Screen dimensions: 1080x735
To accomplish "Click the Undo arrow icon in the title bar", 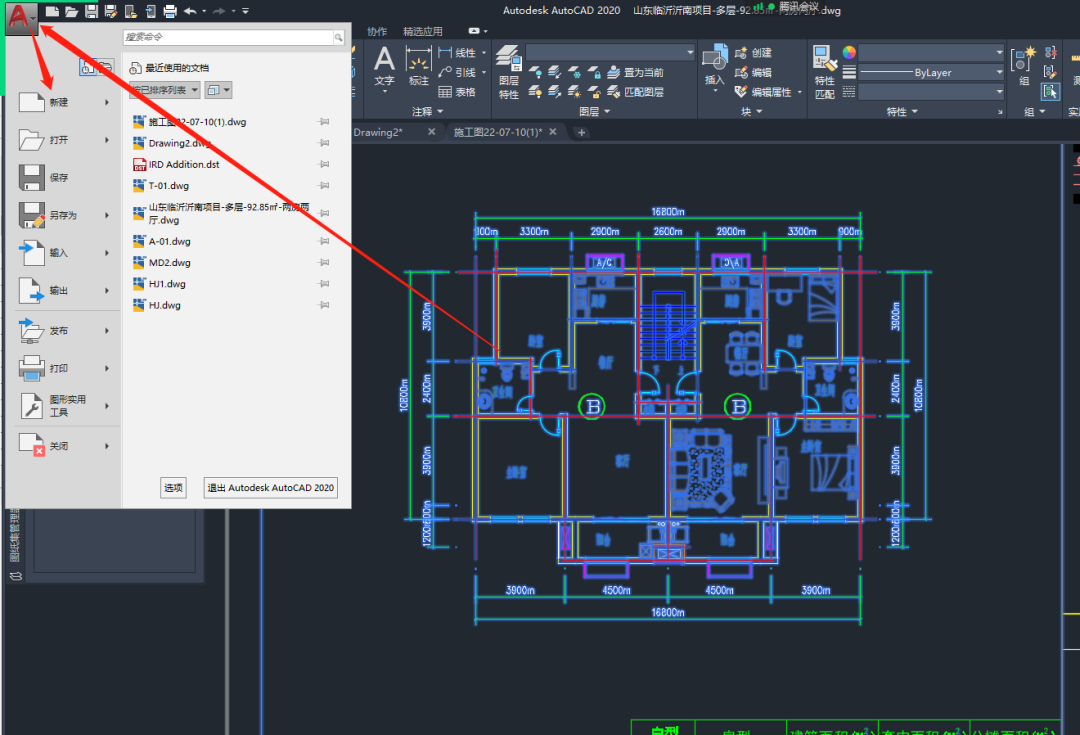I will click(x=191, y=11).
